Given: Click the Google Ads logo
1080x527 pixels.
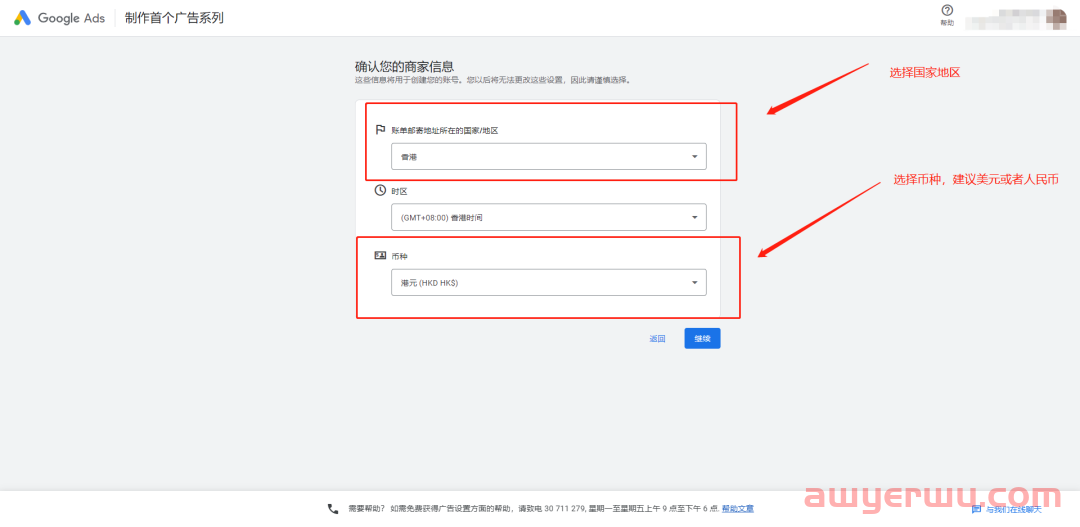Looking at the screenshot, I should (x=59, y=18).
